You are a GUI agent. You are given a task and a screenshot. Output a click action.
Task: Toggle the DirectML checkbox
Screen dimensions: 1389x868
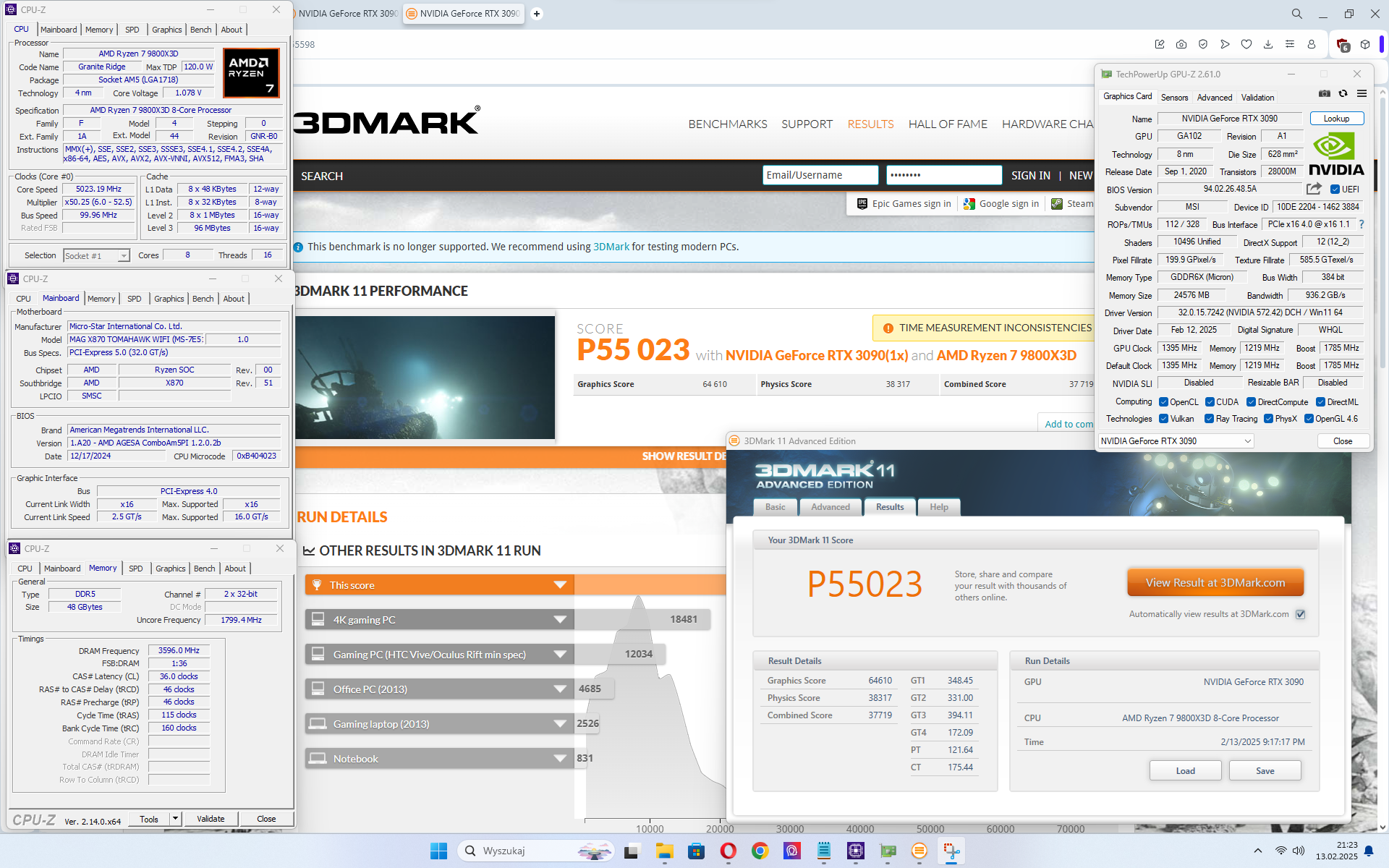click(1320, 402)
